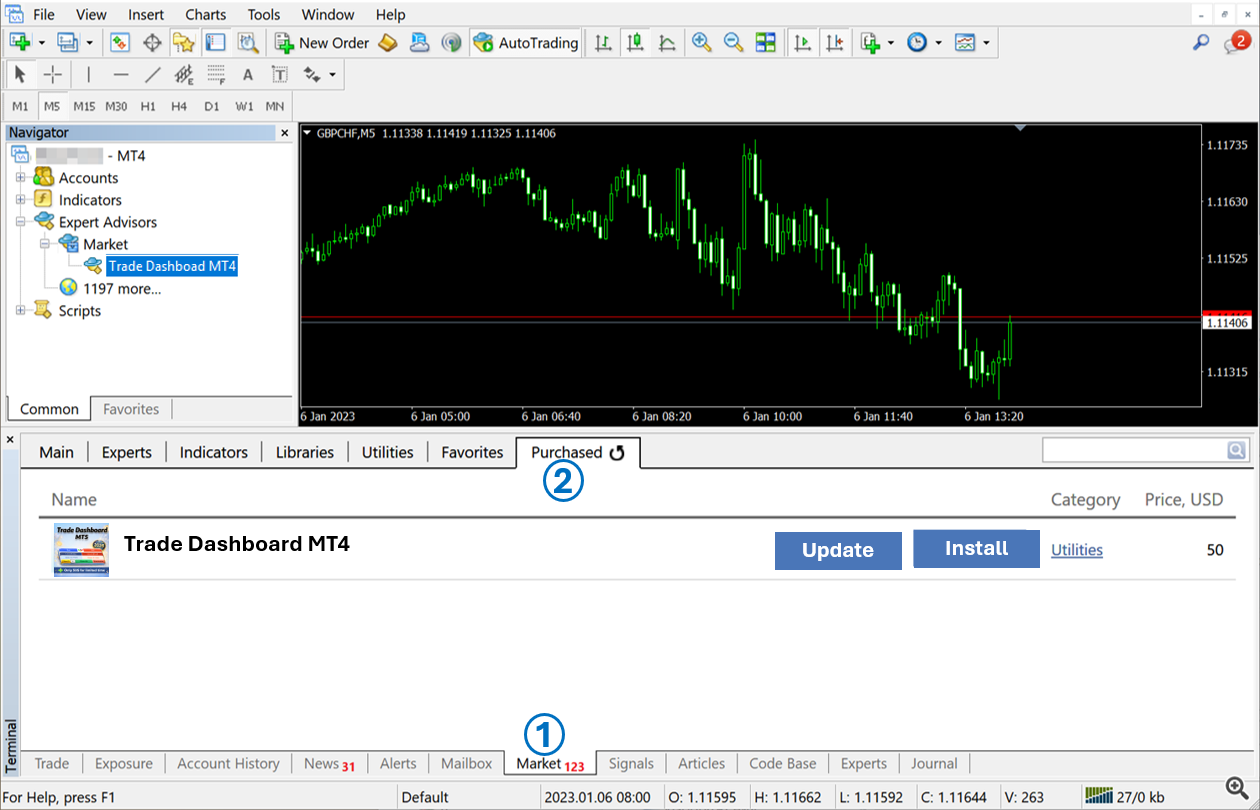This screenshot has width=1260, height=810.
Task: Switch chart to bar chart style
Action: [603, 42]
